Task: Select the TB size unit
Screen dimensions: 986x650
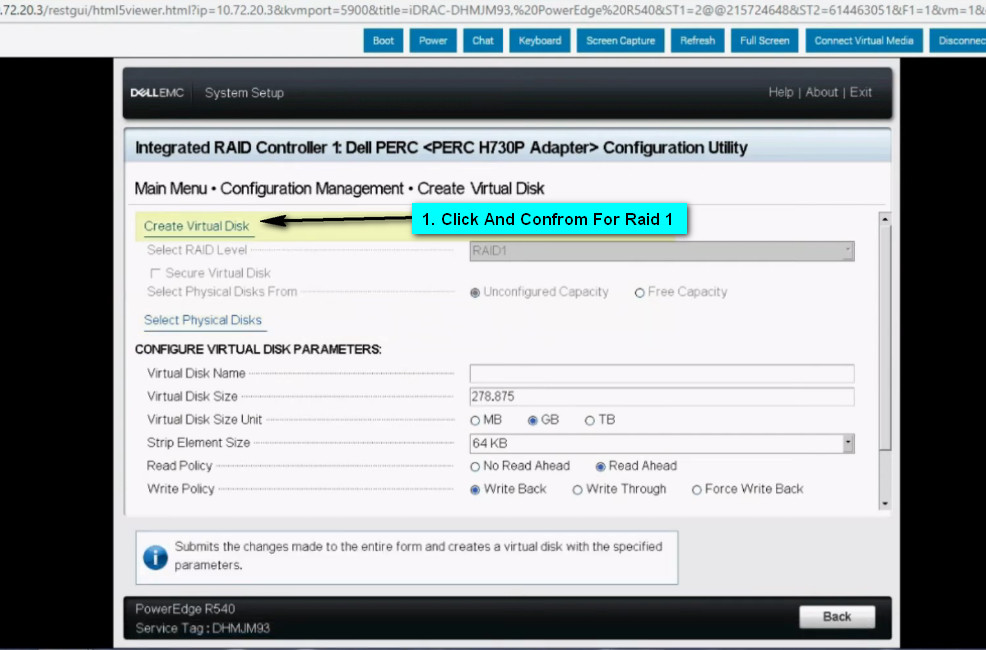Action: (x=589, y=421)
